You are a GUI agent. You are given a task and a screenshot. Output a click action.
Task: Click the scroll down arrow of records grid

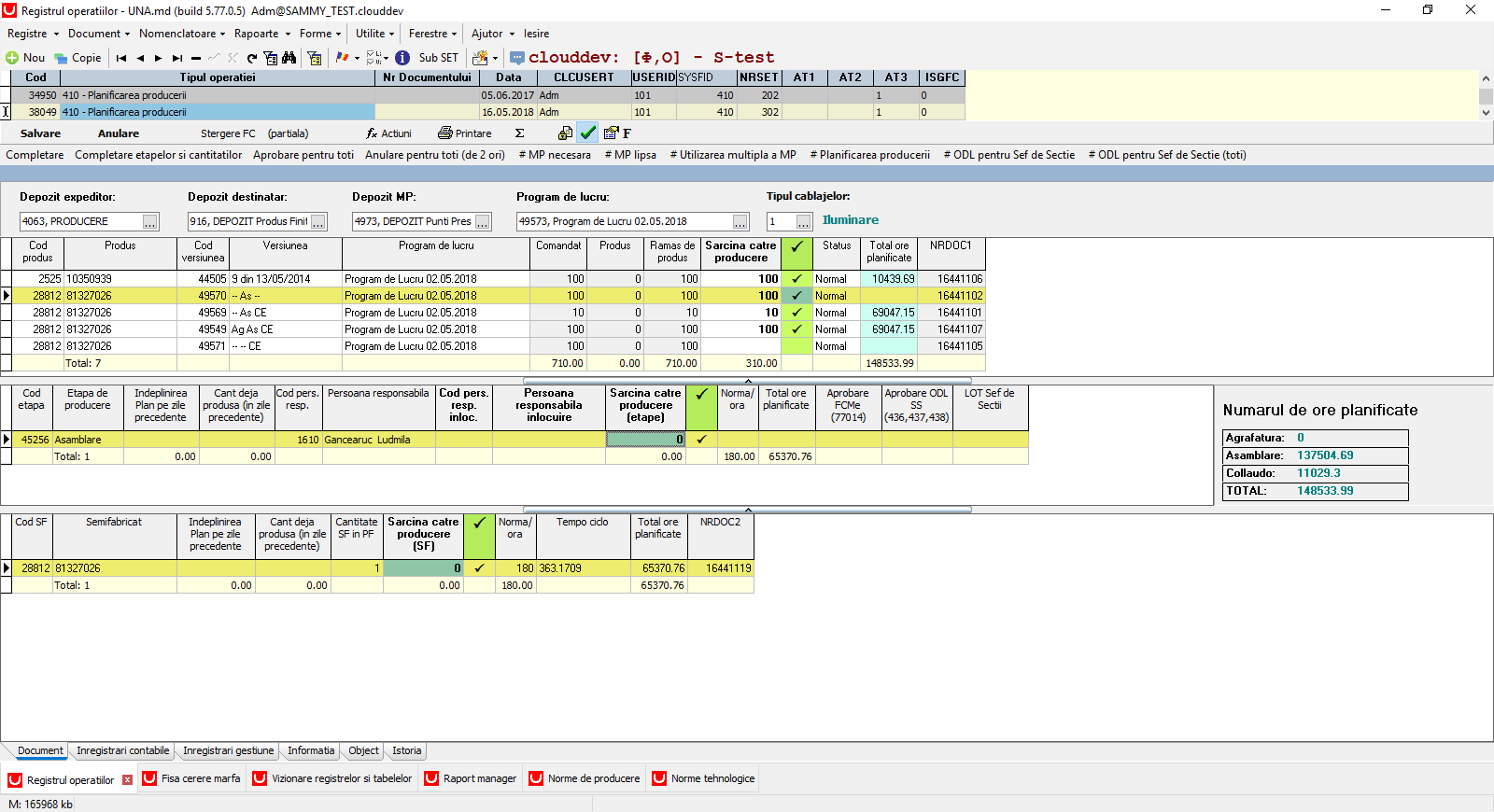[x=1487, y=113]
